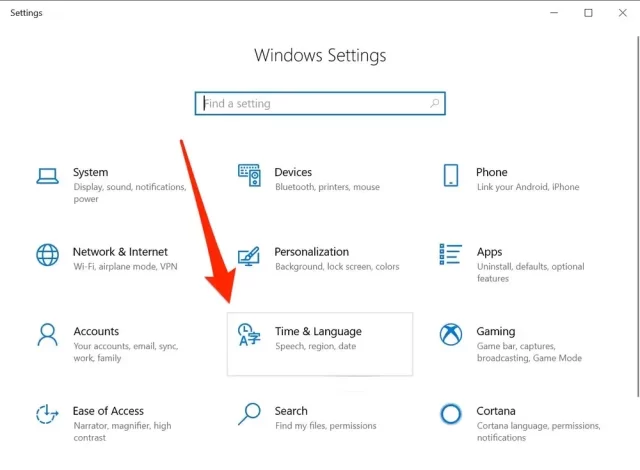Click 'Link your Android, iPhone' description
This screenshot has height=470, width=640.
point(528,187)
